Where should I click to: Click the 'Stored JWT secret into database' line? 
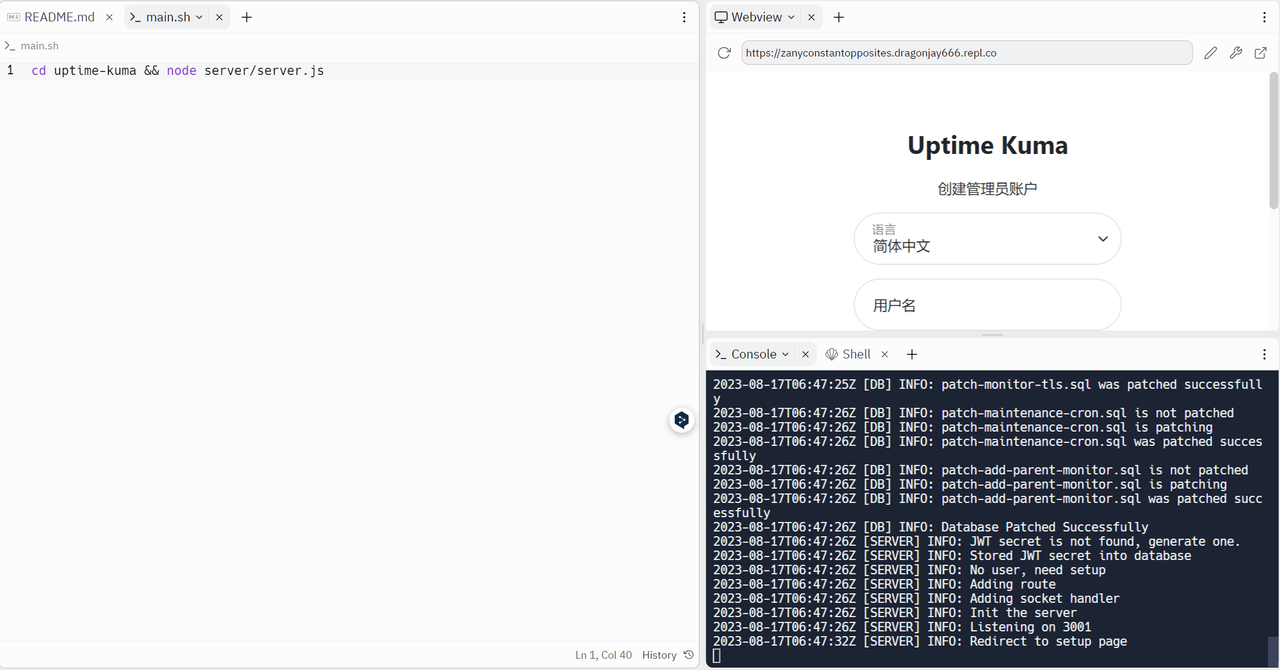coord(952,556)
